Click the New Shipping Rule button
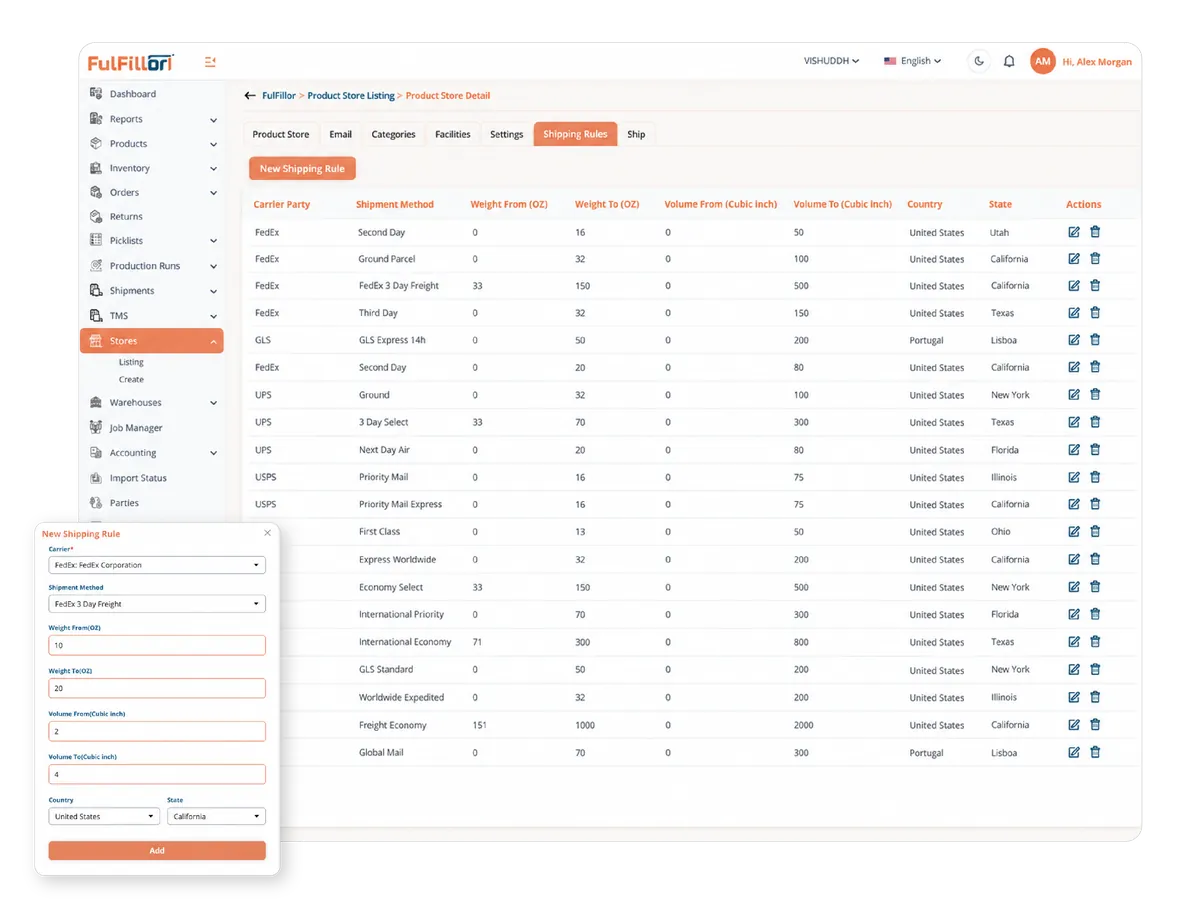This screenshot has height=900, width=1200. [302, 169]
